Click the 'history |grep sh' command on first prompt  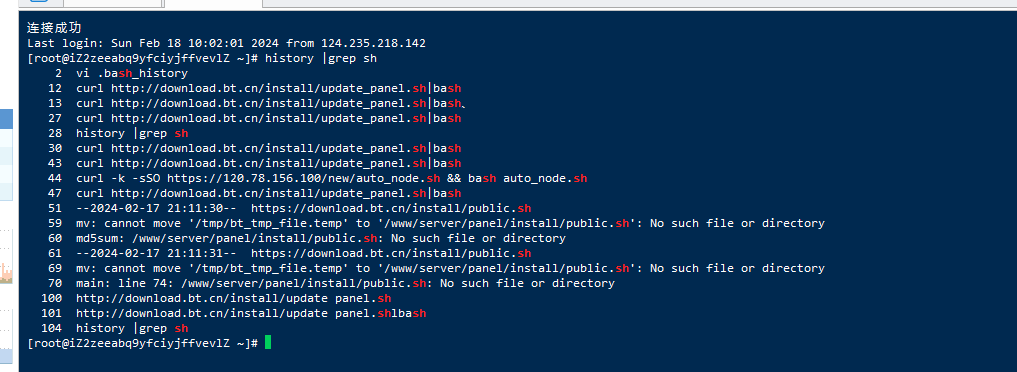click(321, 58)
